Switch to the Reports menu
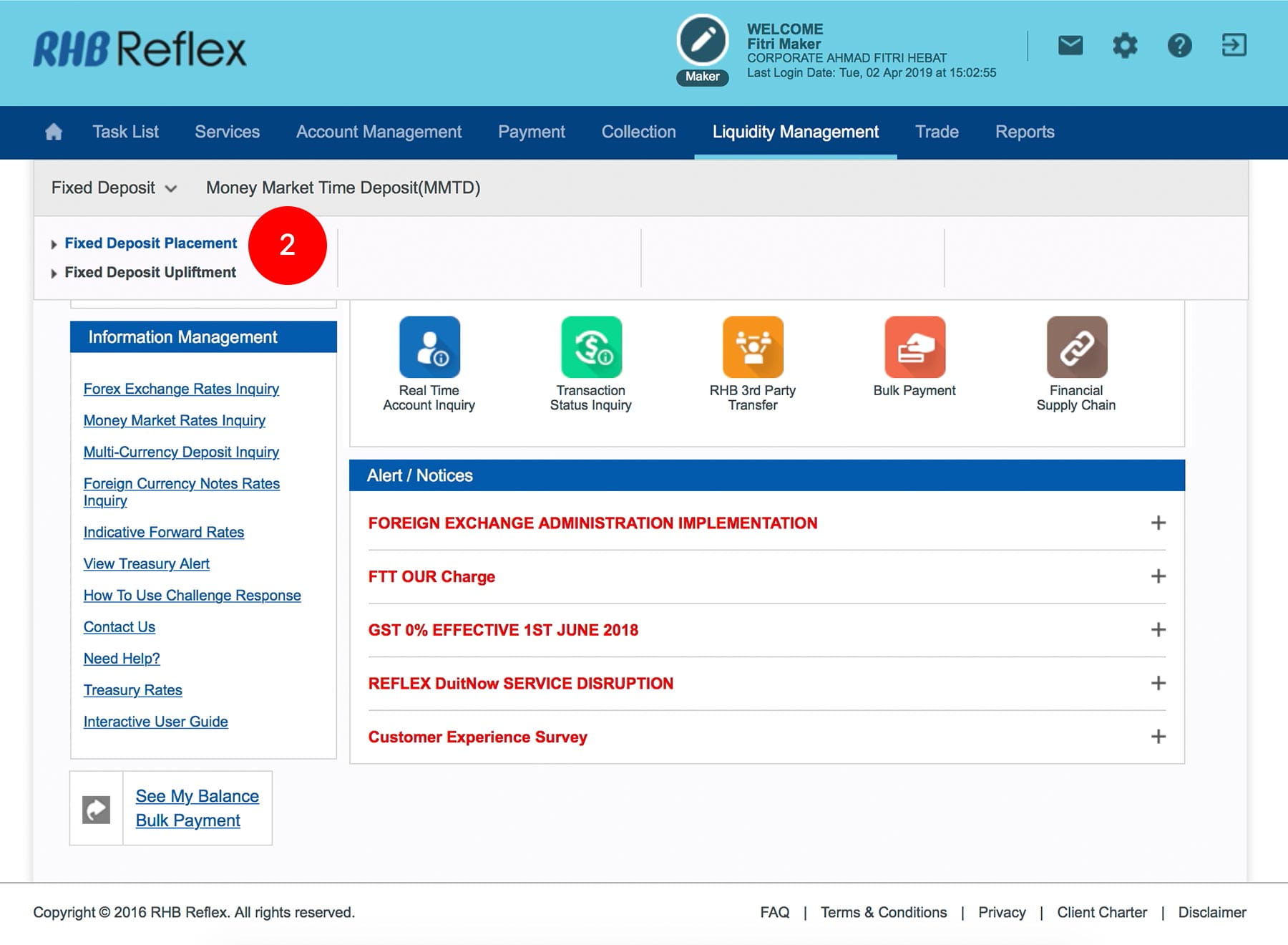 click(x=1024, y=132)
